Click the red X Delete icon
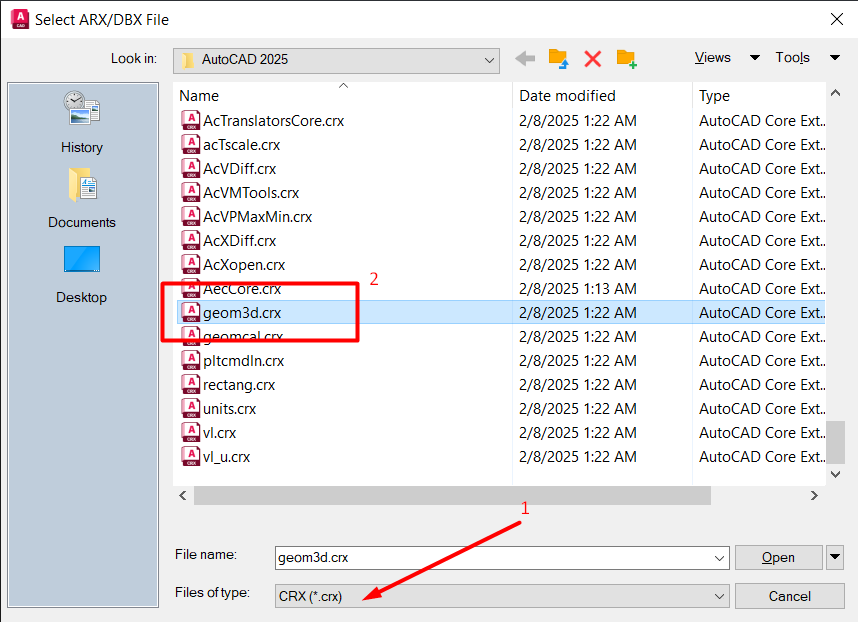 coord(593,59)
